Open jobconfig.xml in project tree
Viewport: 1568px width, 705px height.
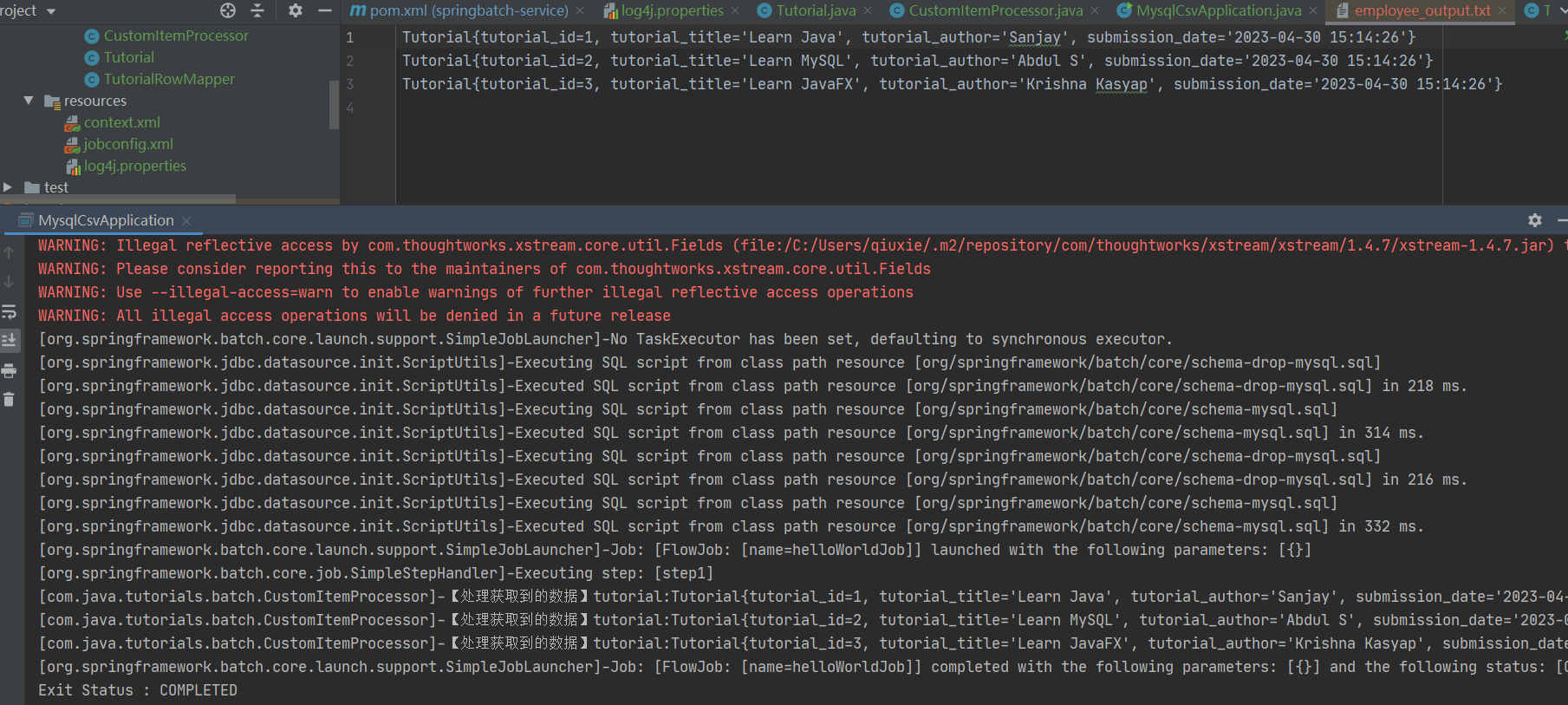coord(128,144)
